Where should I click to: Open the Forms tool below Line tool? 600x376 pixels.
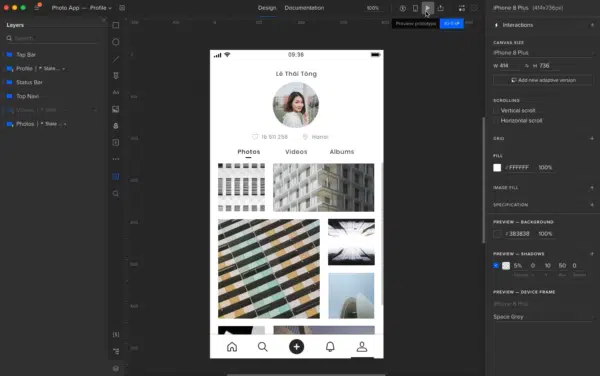coord(116,75)
